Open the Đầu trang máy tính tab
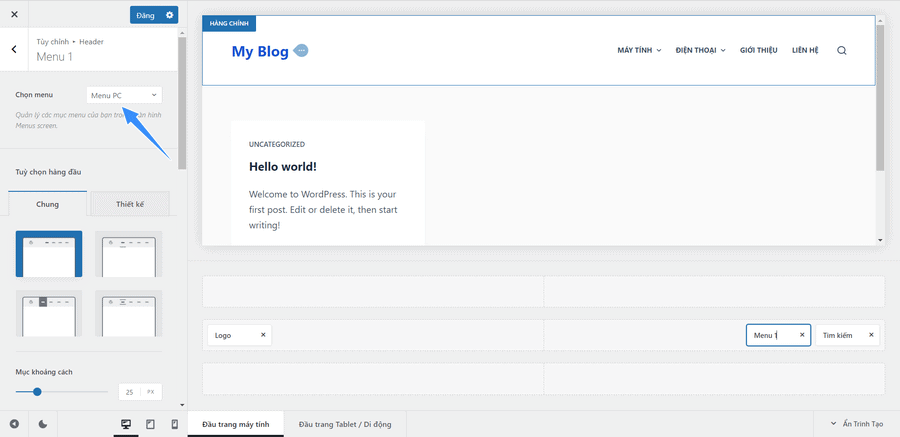 235,424
